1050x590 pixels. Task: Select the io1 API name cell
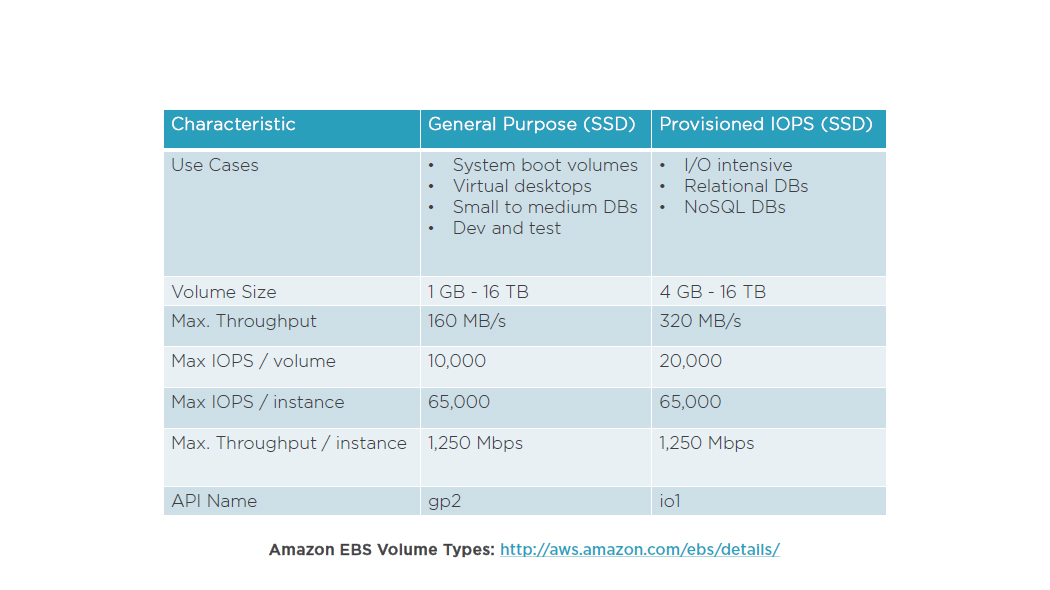pos(670,501)
